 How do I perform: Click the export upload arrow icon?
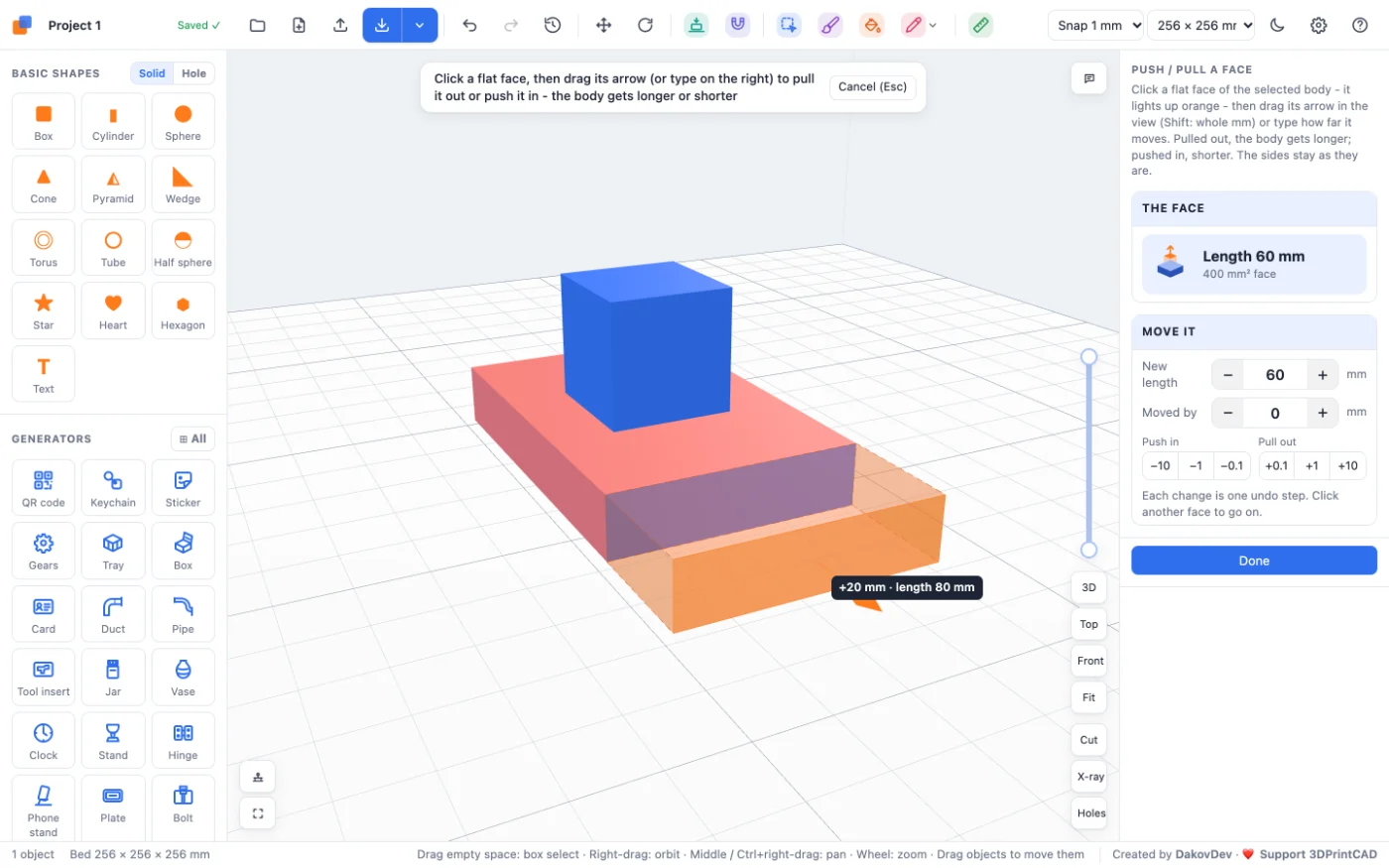click(x=340, y=25)
